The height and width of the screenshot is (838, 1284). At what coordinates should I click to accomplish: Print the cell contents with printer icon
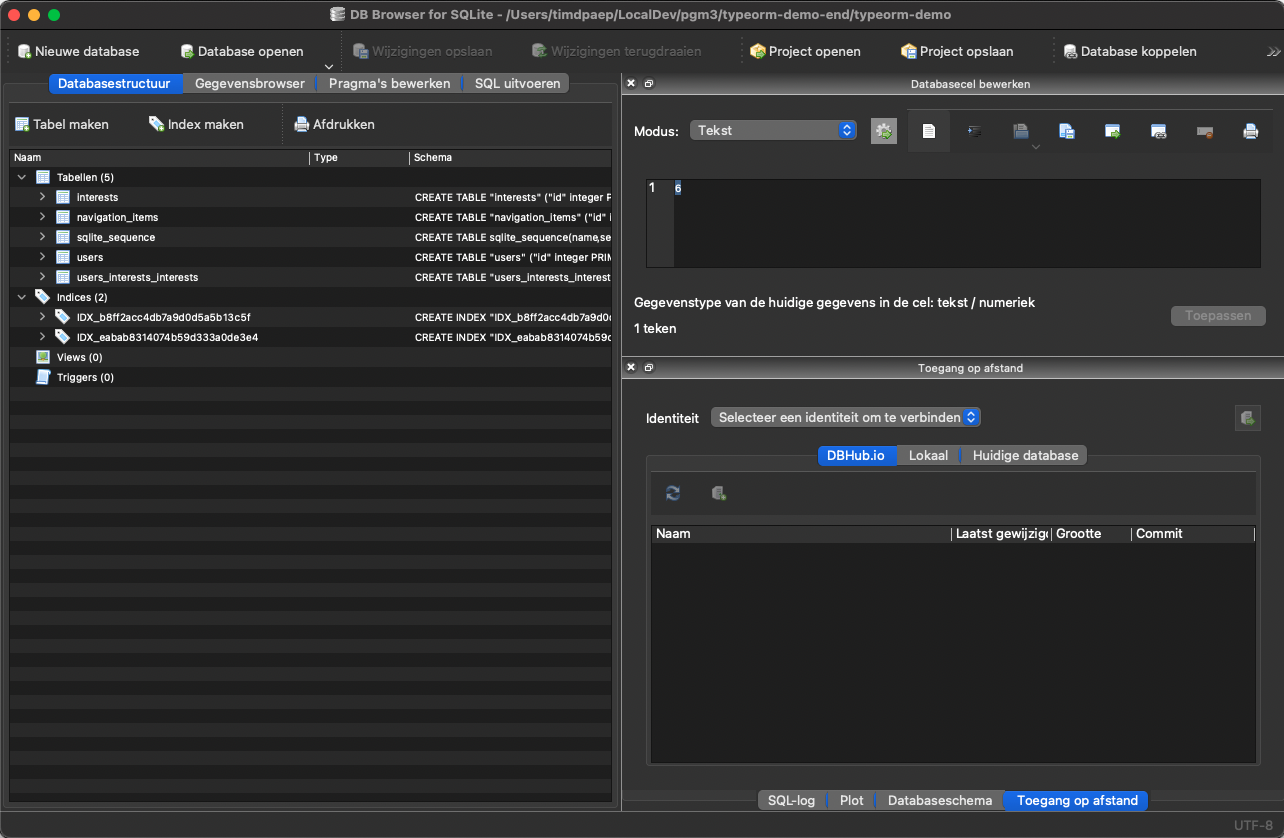[x=1250, y=131]
